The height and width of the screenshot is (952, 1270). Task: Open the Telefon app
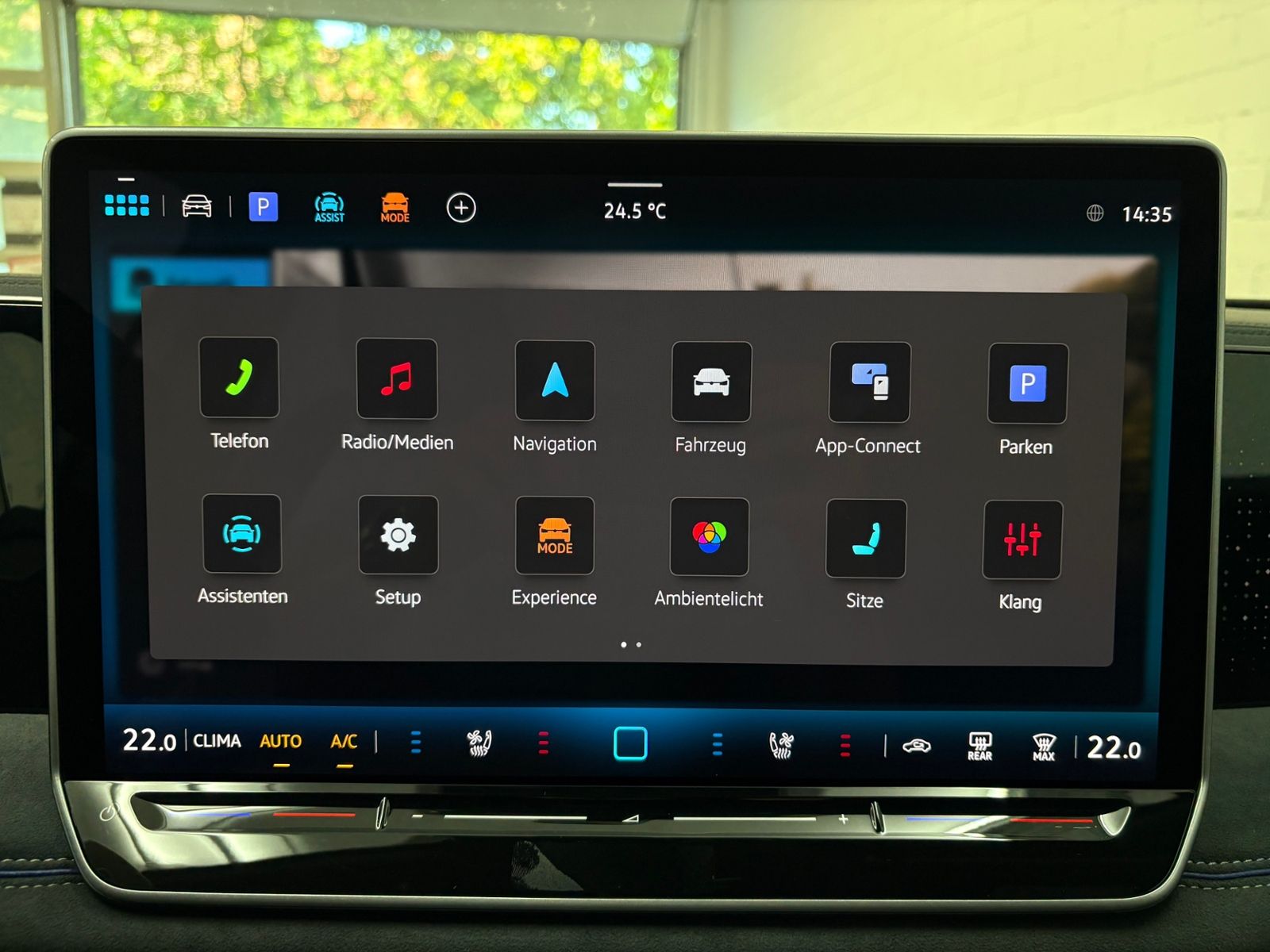click(x=239, y=378)
